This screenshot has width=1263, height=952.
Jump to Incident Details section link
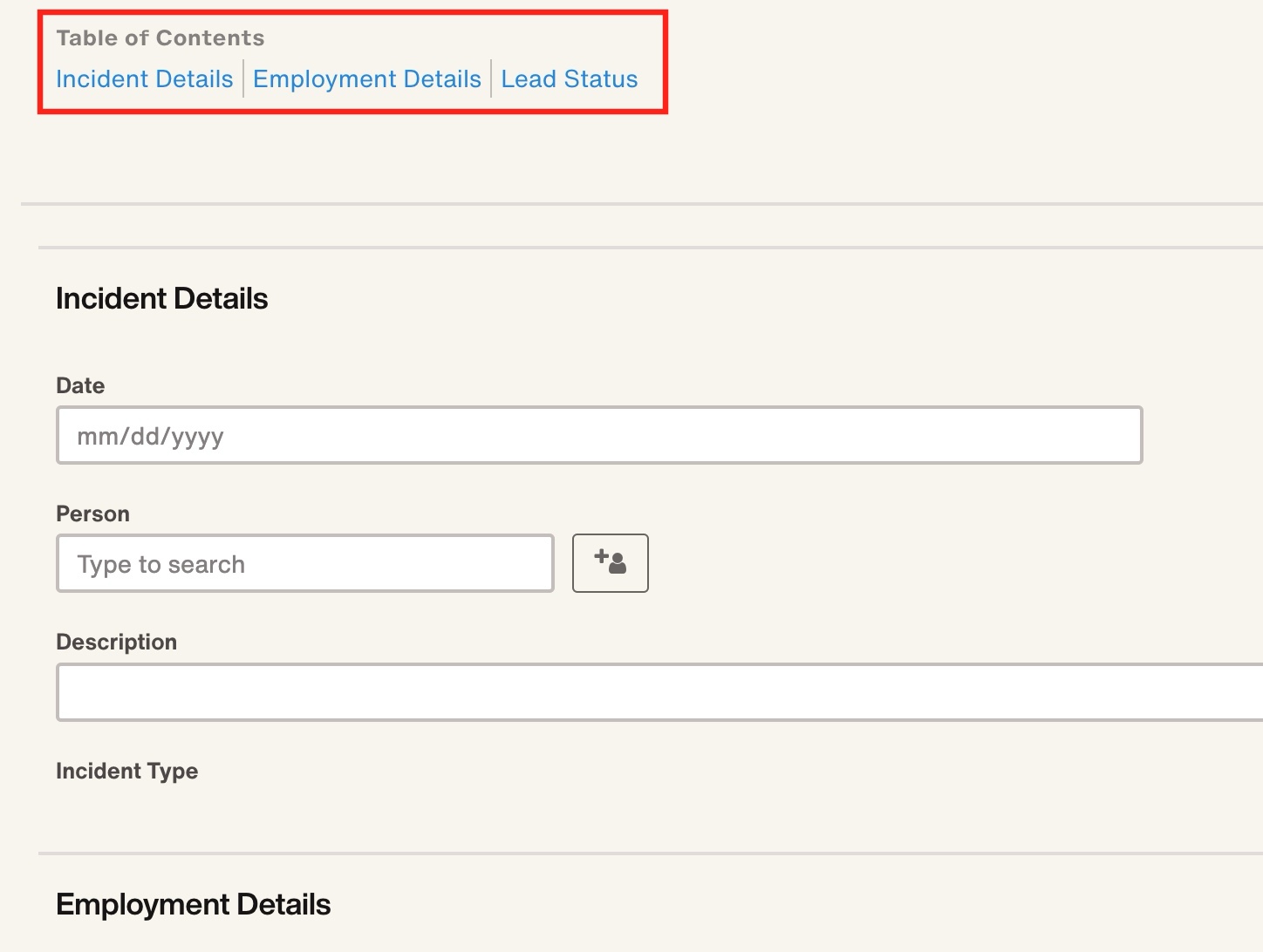tap(145, 79)
